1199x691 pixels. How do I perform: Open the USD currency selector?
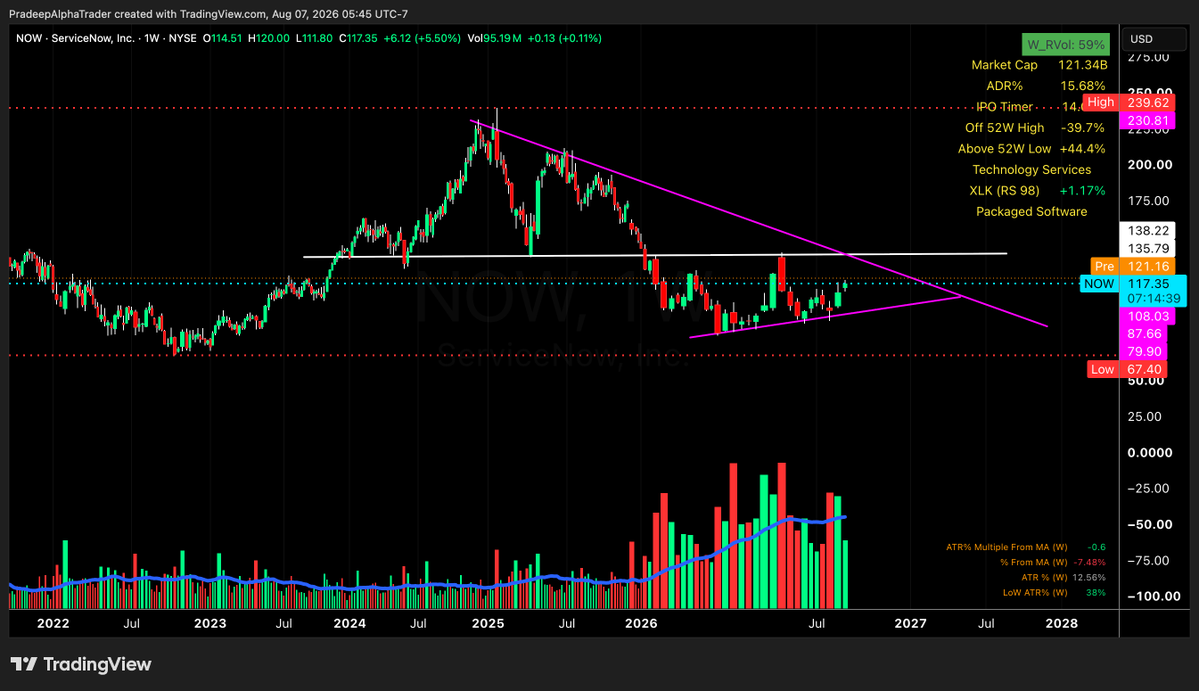(x=1154, y=39)
